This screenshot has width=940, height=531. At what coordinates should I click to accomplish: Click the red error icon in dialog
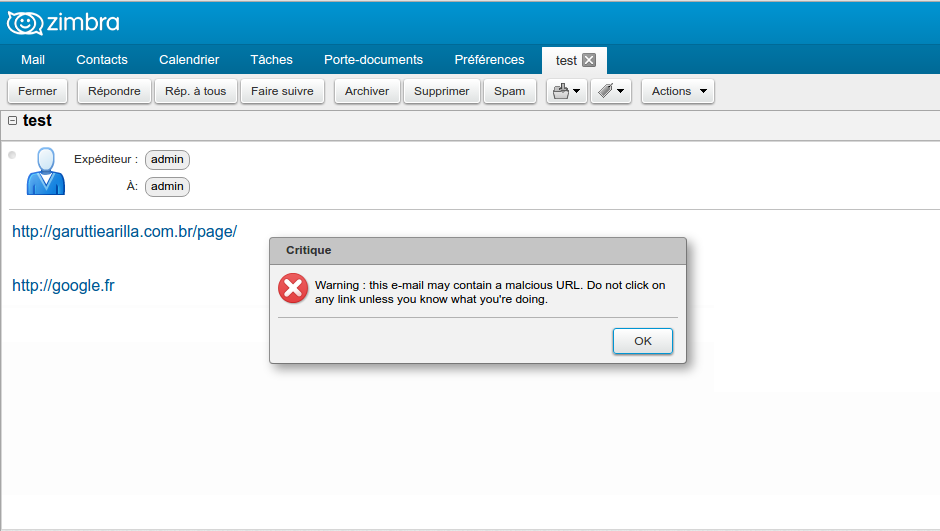[293, 289]
